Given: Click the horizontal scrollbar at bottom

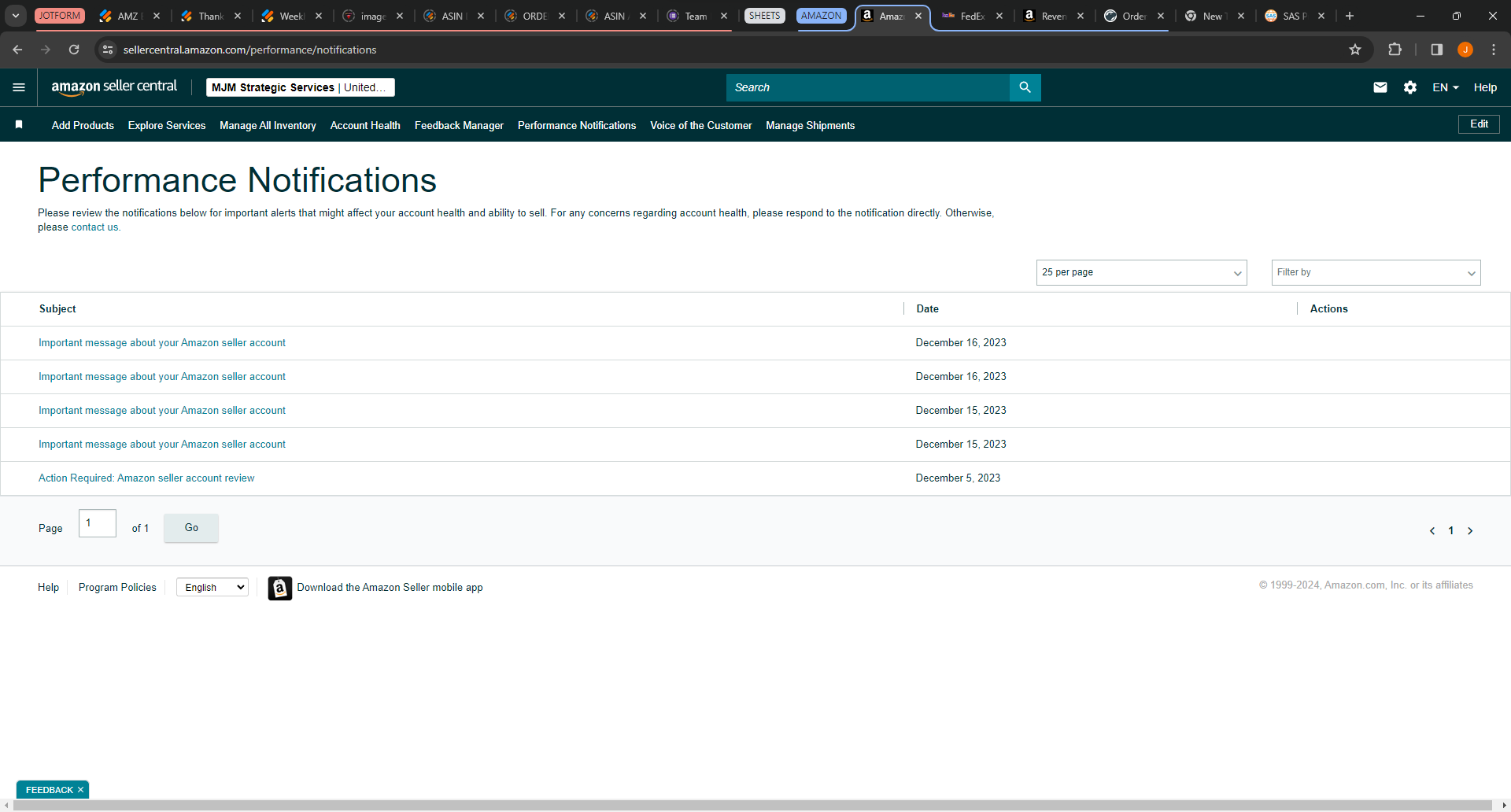Looking at the screenshot, I should (x=752, y=805).
